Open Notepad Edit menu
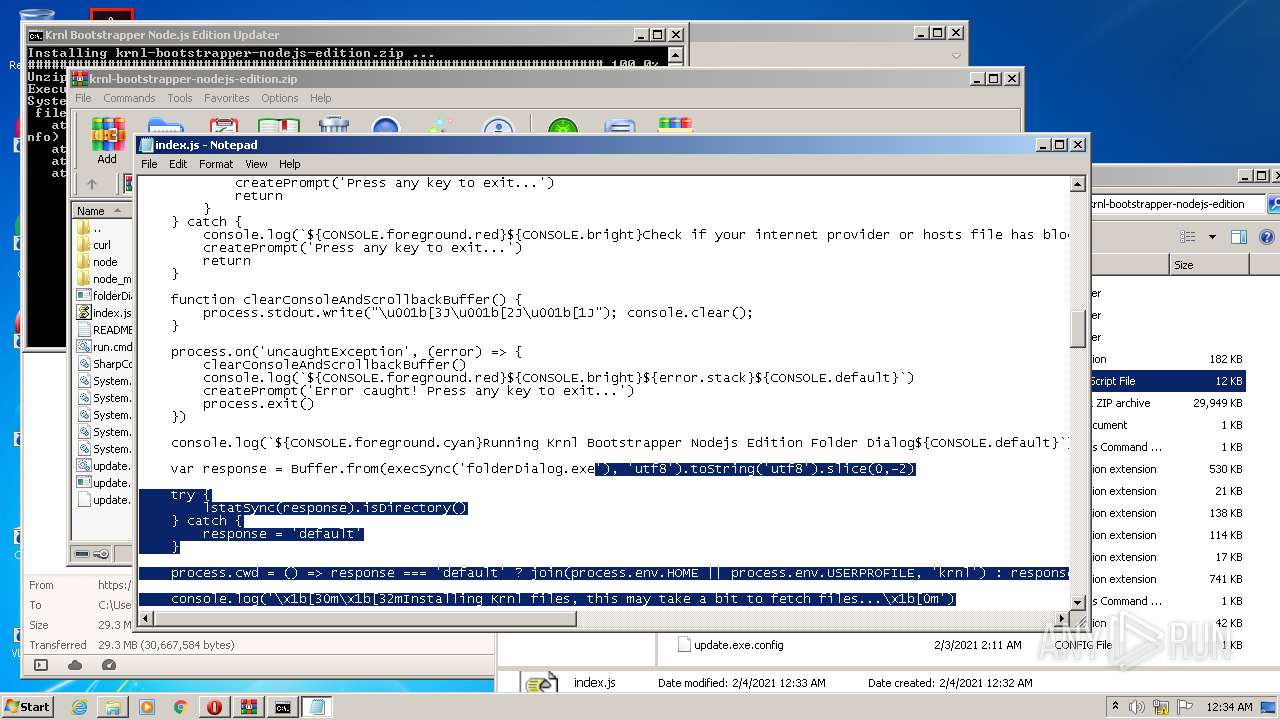The image size is (1280, 720). [178, 164]
